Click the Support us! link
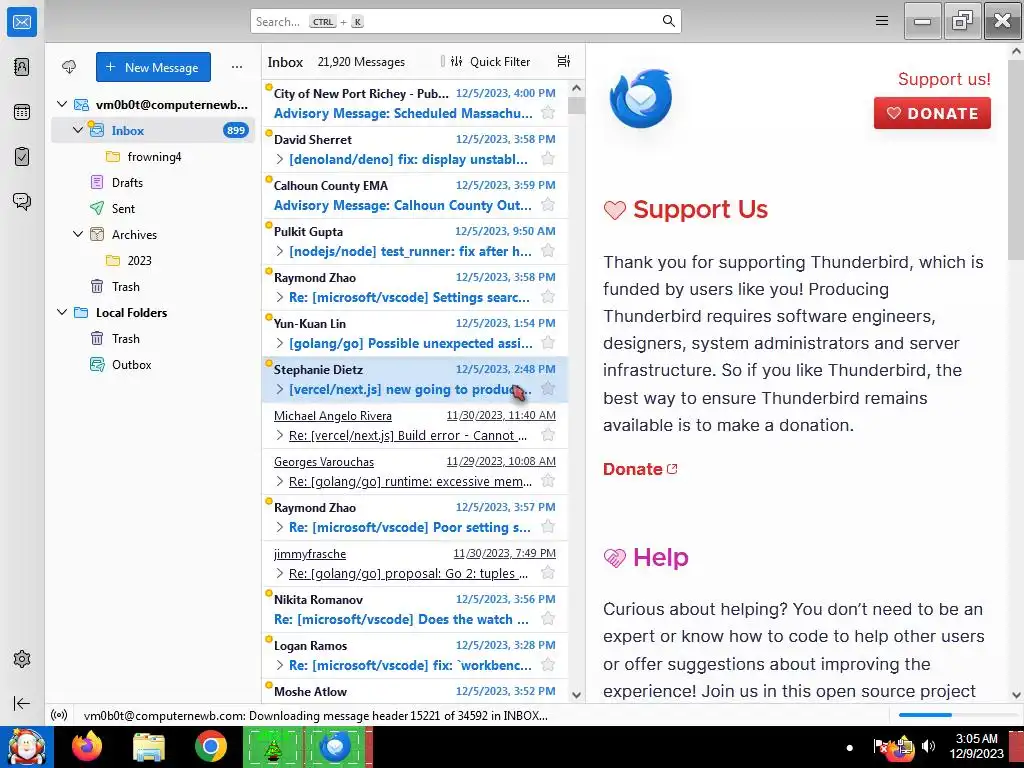1024x768 pixels. [944, 79]
